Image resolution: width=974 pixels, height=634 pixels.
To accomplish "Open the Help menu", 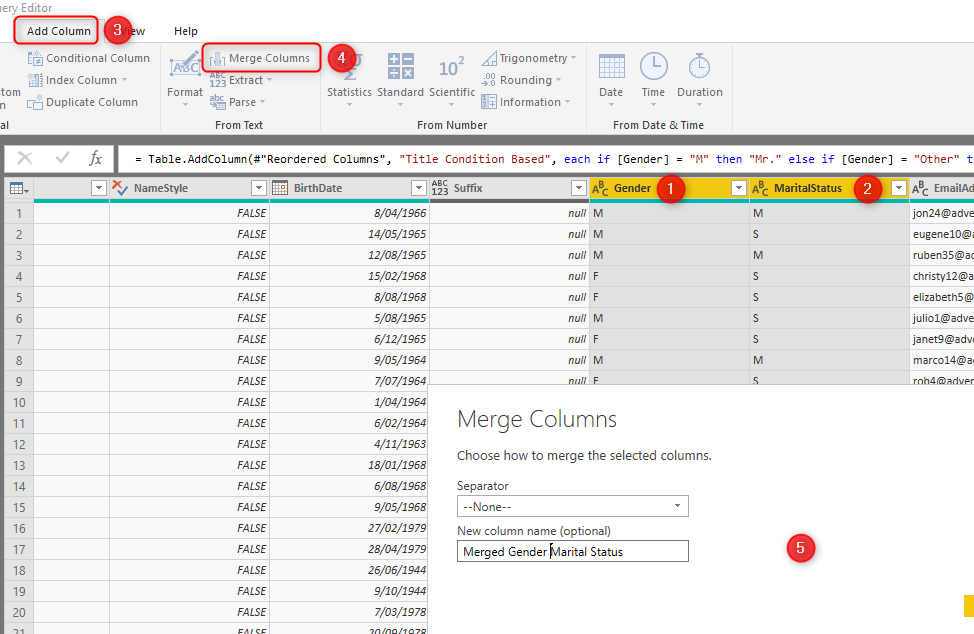I will click(186, 30).
